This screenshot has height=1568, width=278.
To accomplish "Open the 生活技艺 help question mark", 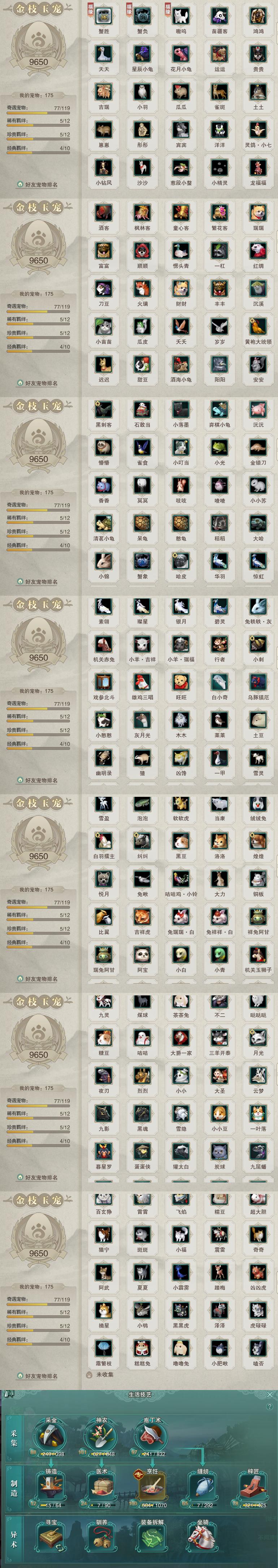I will 270,1407.
